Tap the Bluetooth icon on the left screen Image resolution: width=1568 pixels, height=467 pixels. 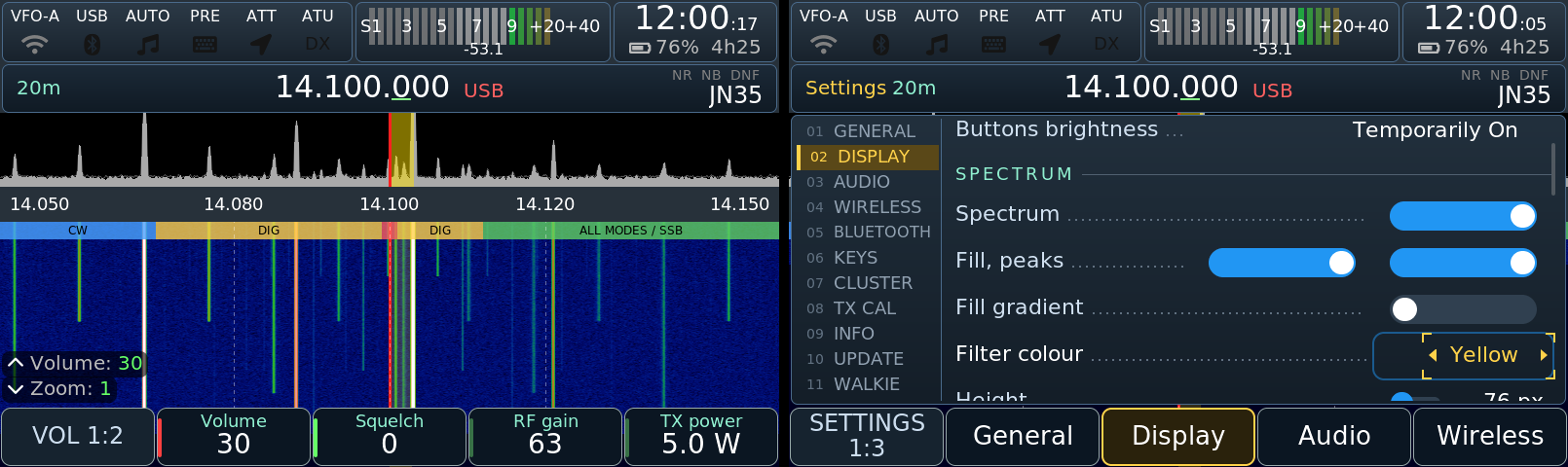(x=92, y=44)
